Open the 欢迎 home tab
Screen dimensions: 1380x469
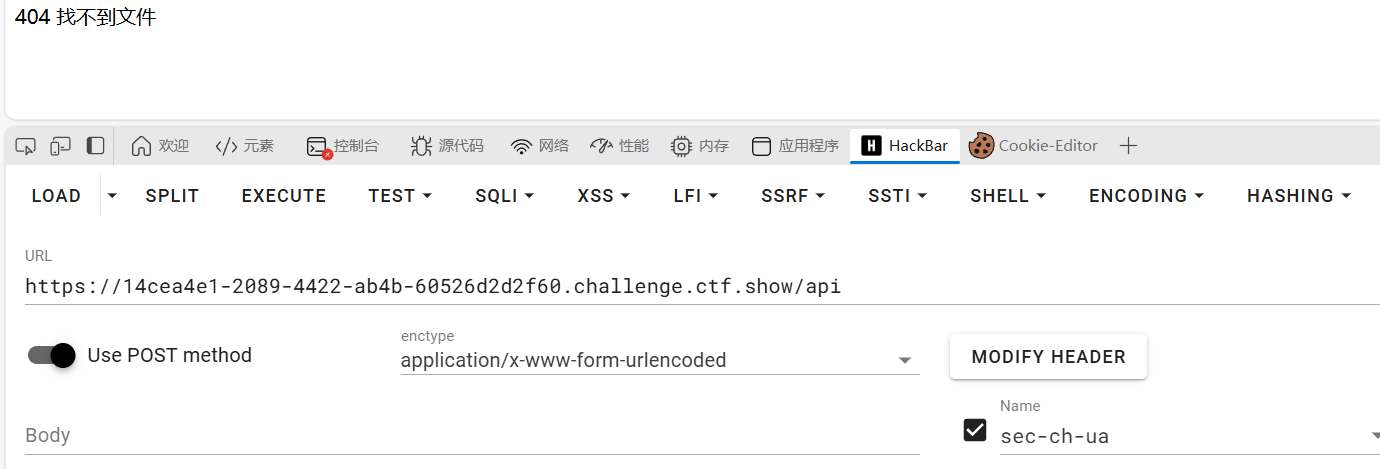click(x=160, y=146)
